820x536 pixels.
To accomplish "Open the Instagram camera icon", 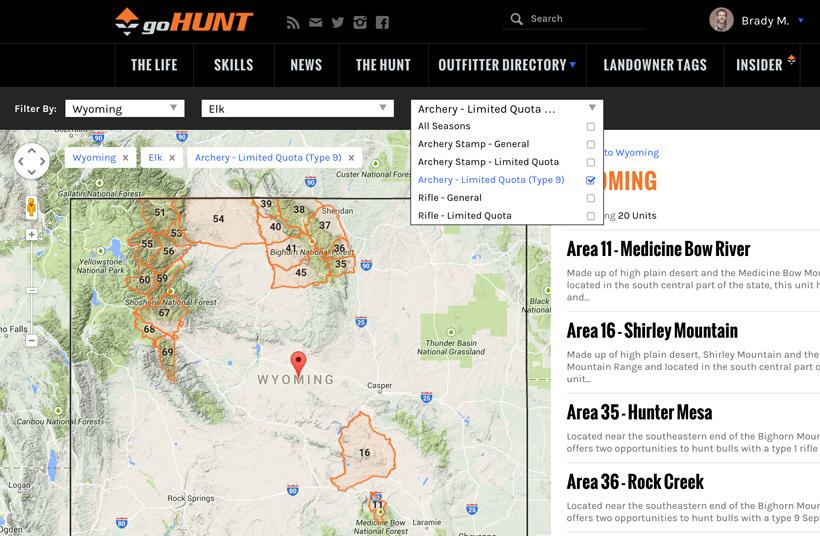I will click(x=360, y=22).
